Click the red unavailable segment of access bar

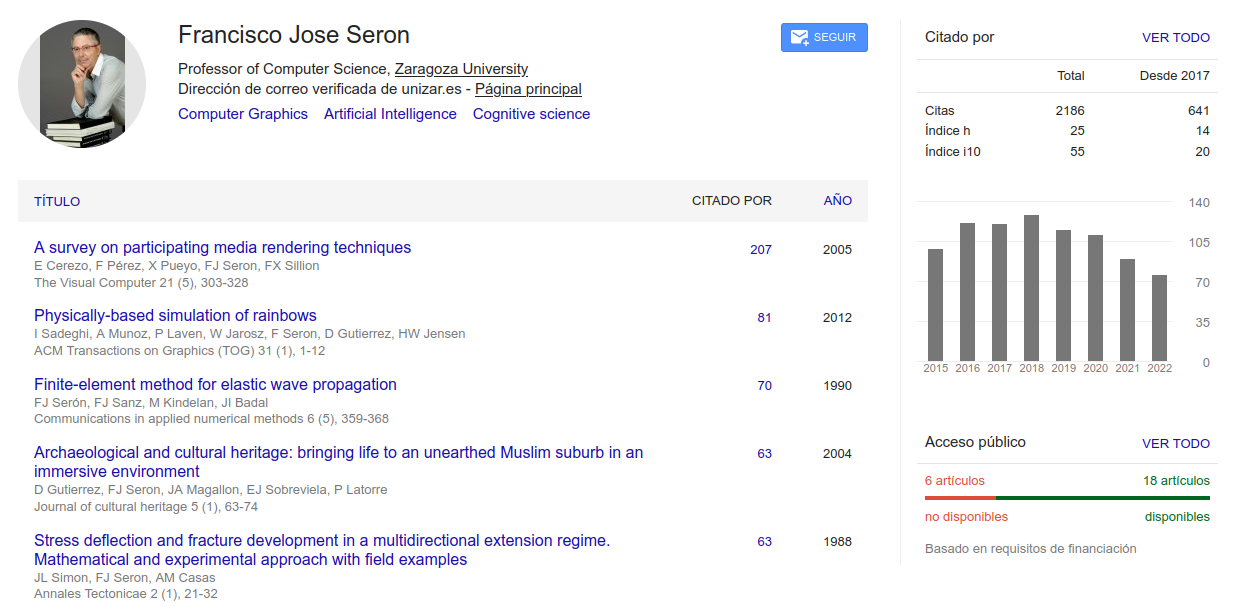tap(960, 497)
